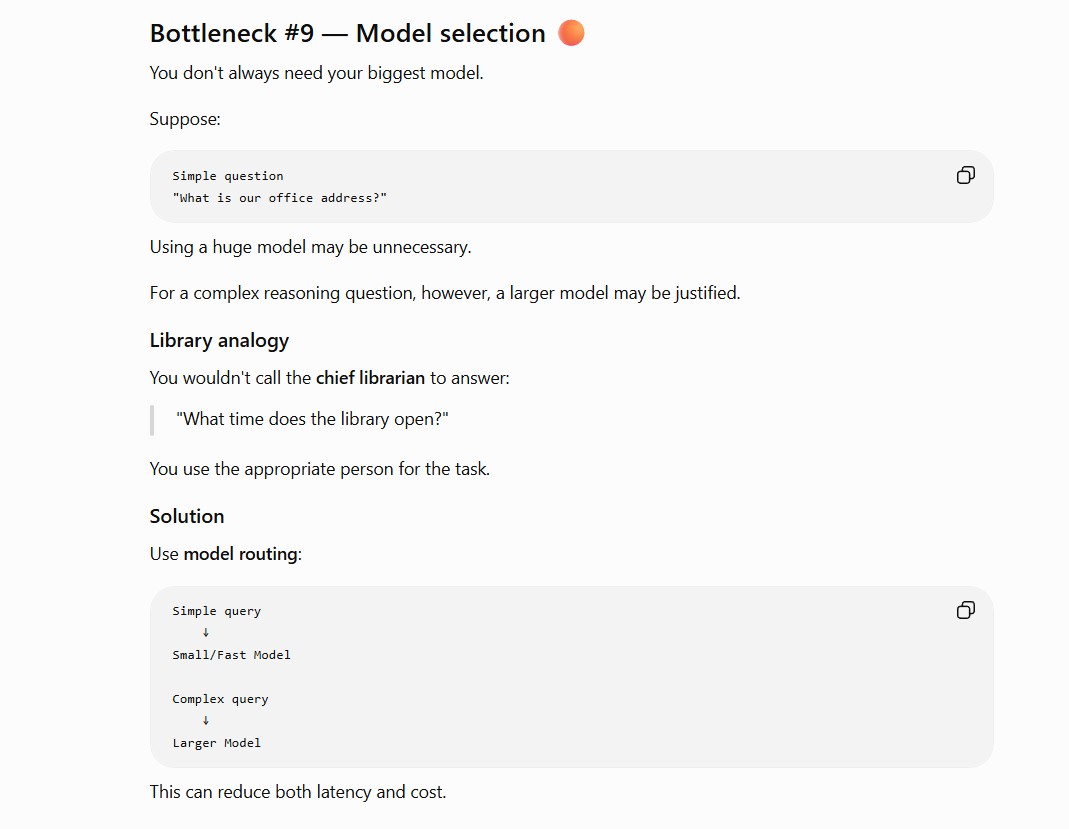The height and width of the screenshot is (829, 1069).
Task: Click the "Bottleneck #9 — Model selection" heading
Action: [x=348, y=33]
